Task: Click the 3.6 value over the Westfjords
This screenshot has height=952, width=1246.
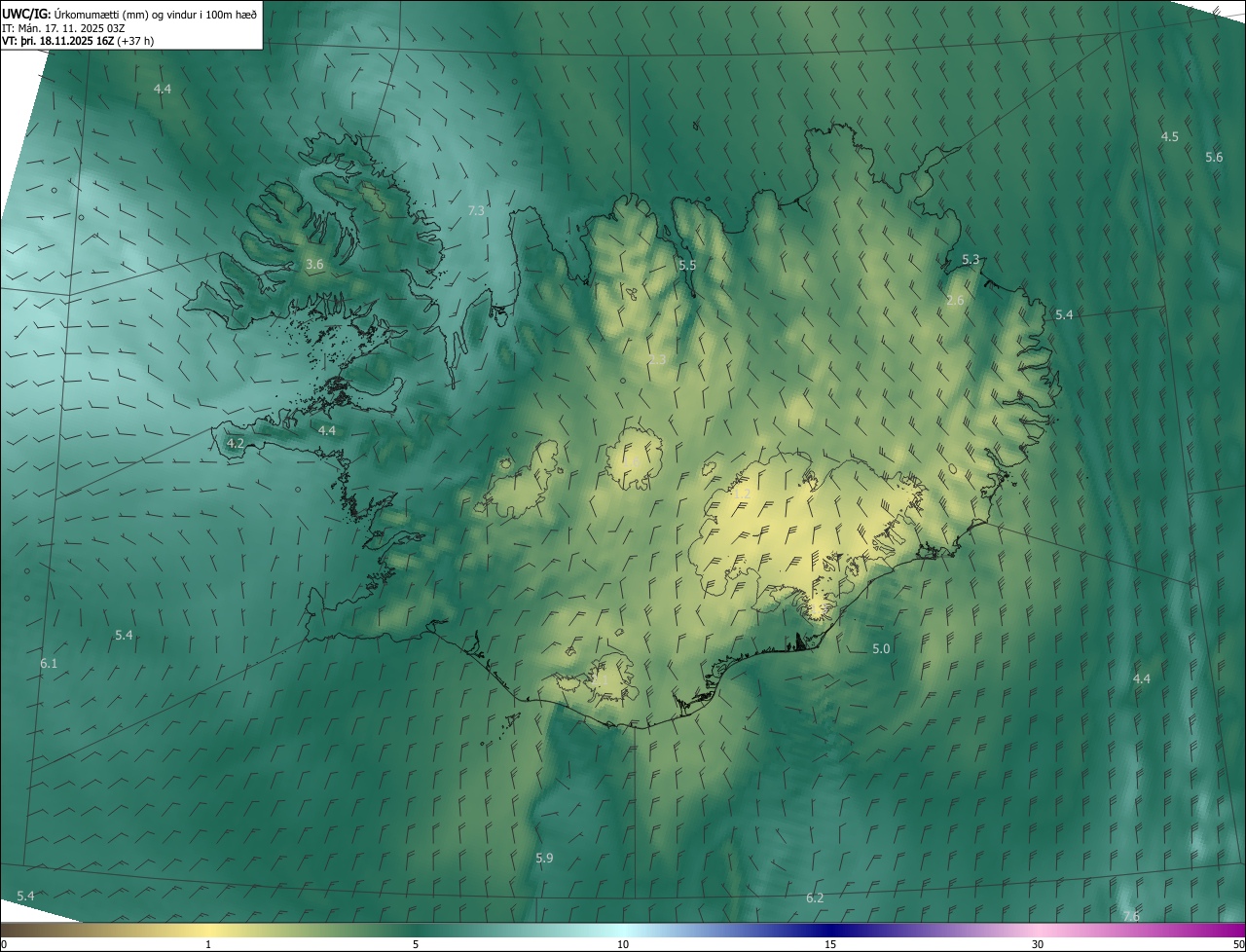Action: point(314,264)
